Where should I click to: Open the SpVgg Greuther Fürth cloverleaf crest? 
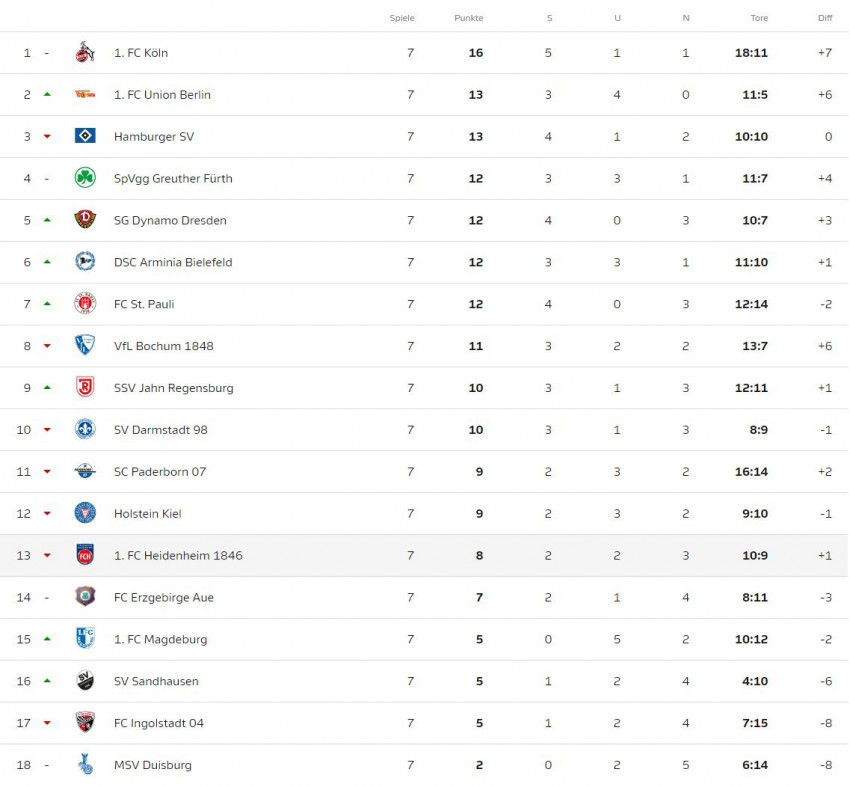pyautogui.click(x=85, y=178)
